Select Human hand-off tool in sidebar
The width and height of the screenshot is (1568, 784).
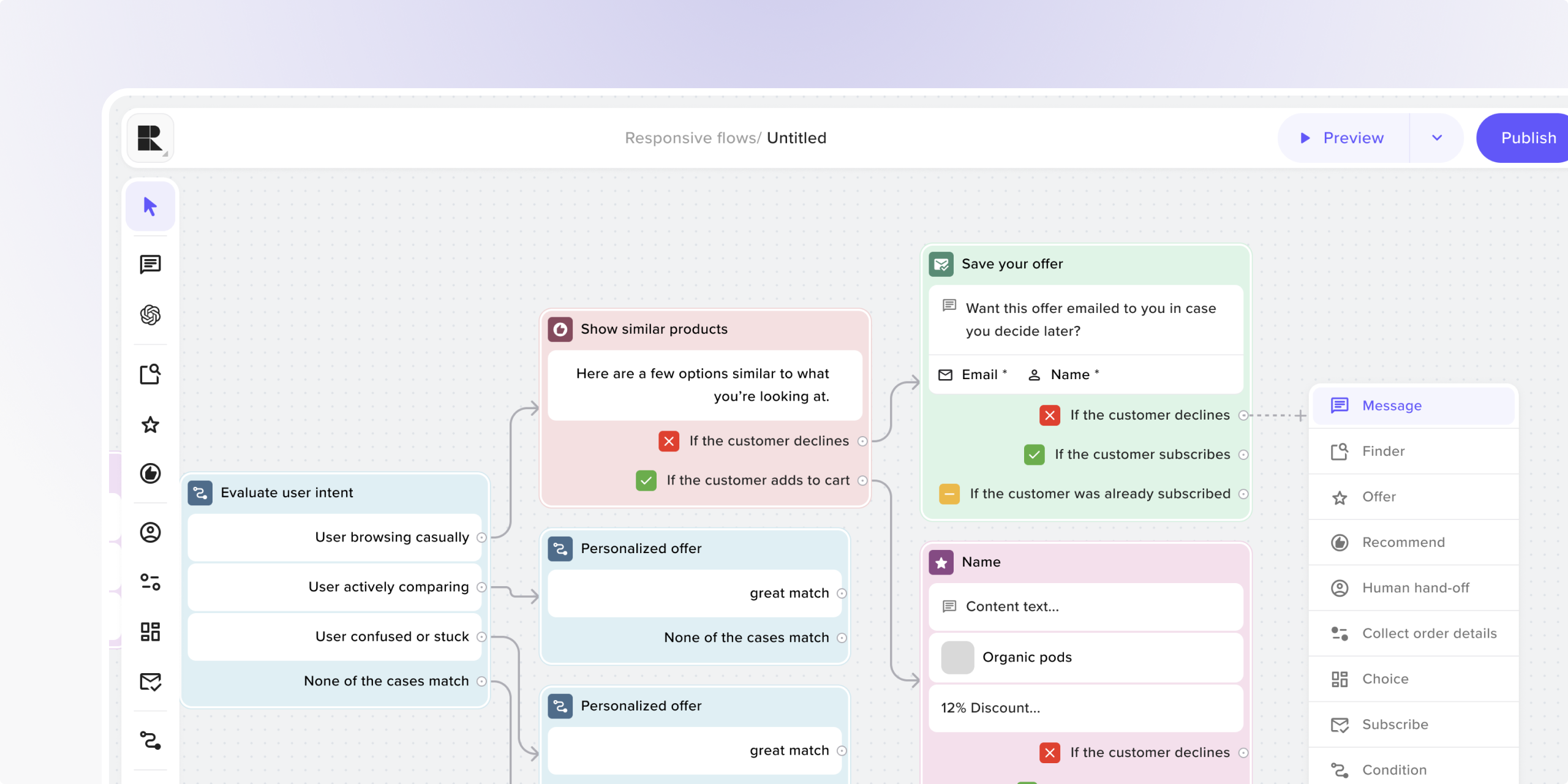[150, 532]
